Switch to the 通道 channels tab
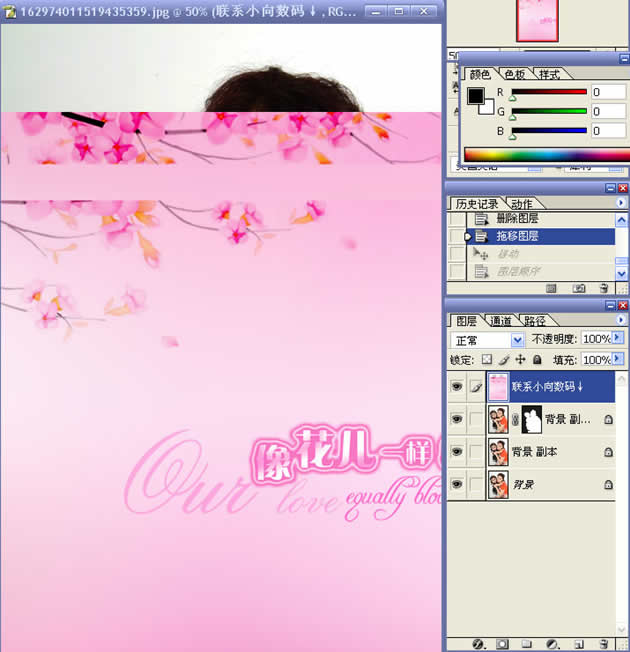The width and height of the screenshot is (630, 652). [500, 321]
